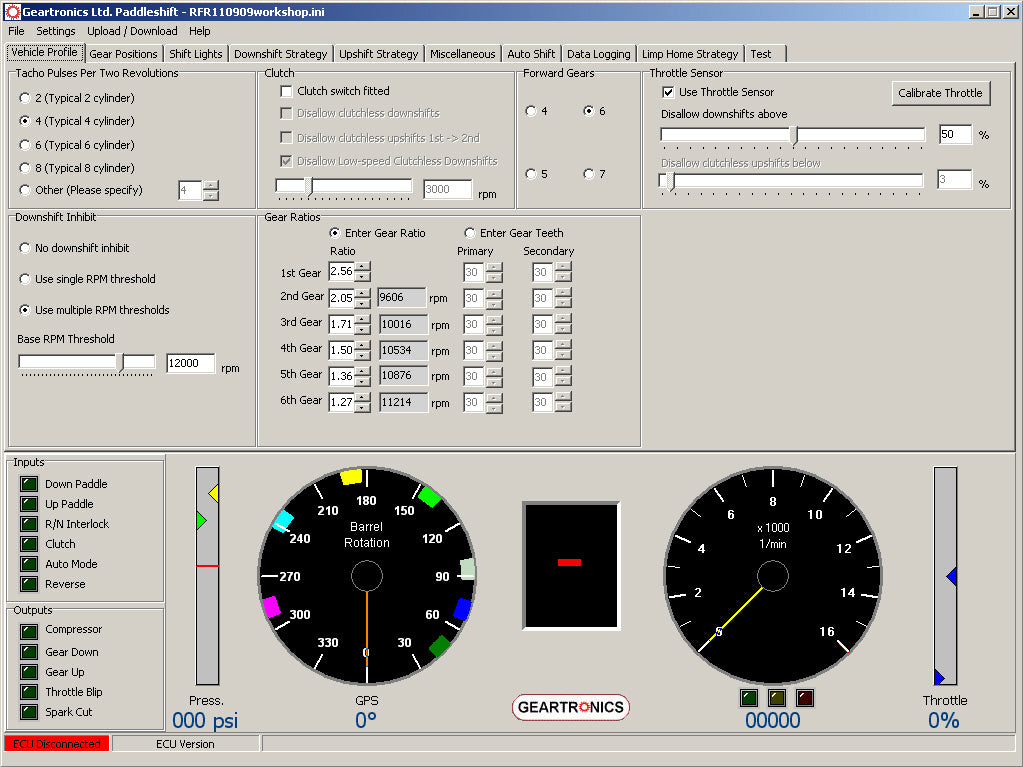Uncheck Use Throttle Sensor
This screenshot has width=1023, height=767.
click(669, 92)
